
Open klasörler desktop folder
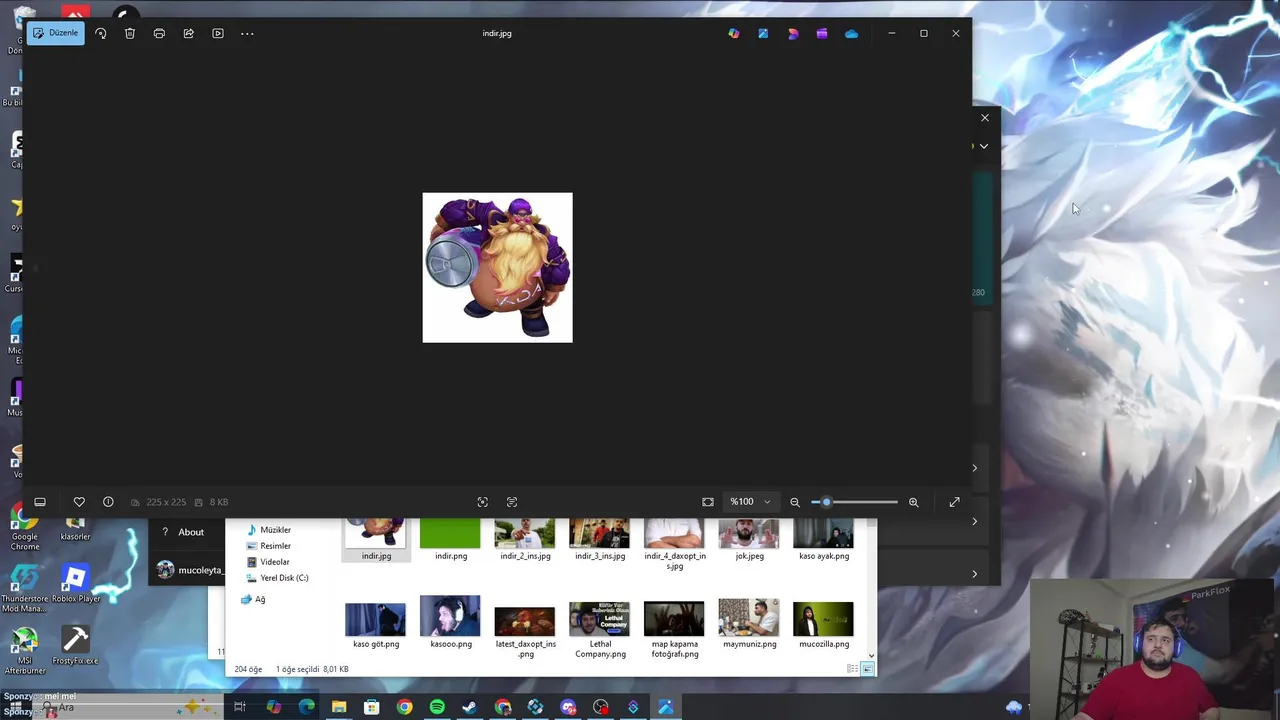(x=75, y=528)
